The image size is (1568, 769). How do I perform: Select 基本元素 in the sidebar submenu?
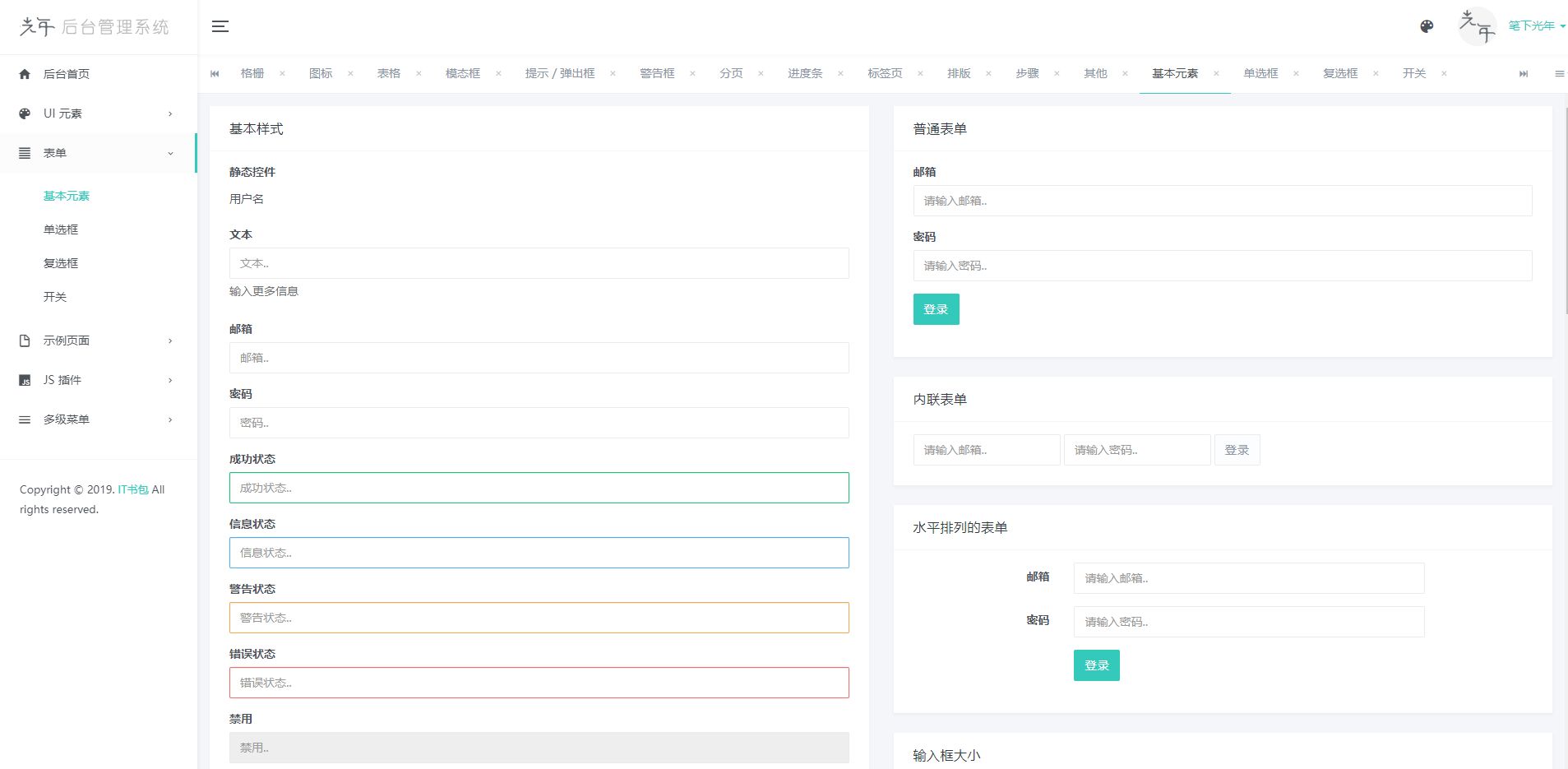tap(67, 196)
